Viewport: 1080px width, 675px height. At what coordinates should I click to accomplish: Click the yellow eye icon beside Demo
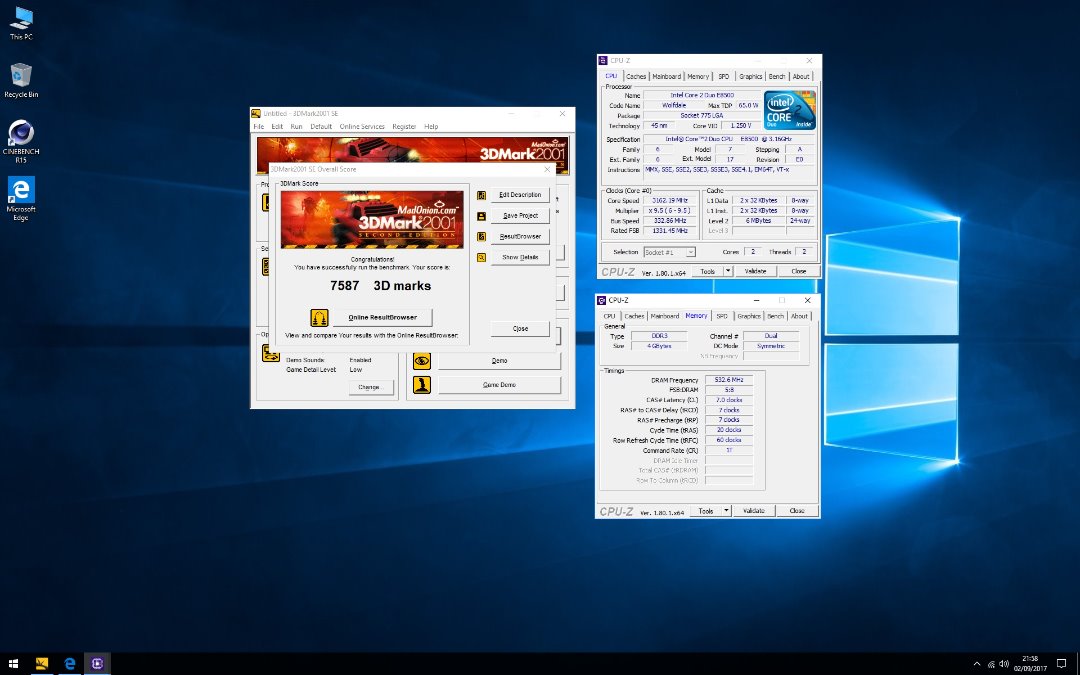pyautogui.click(x=422, y=360)
